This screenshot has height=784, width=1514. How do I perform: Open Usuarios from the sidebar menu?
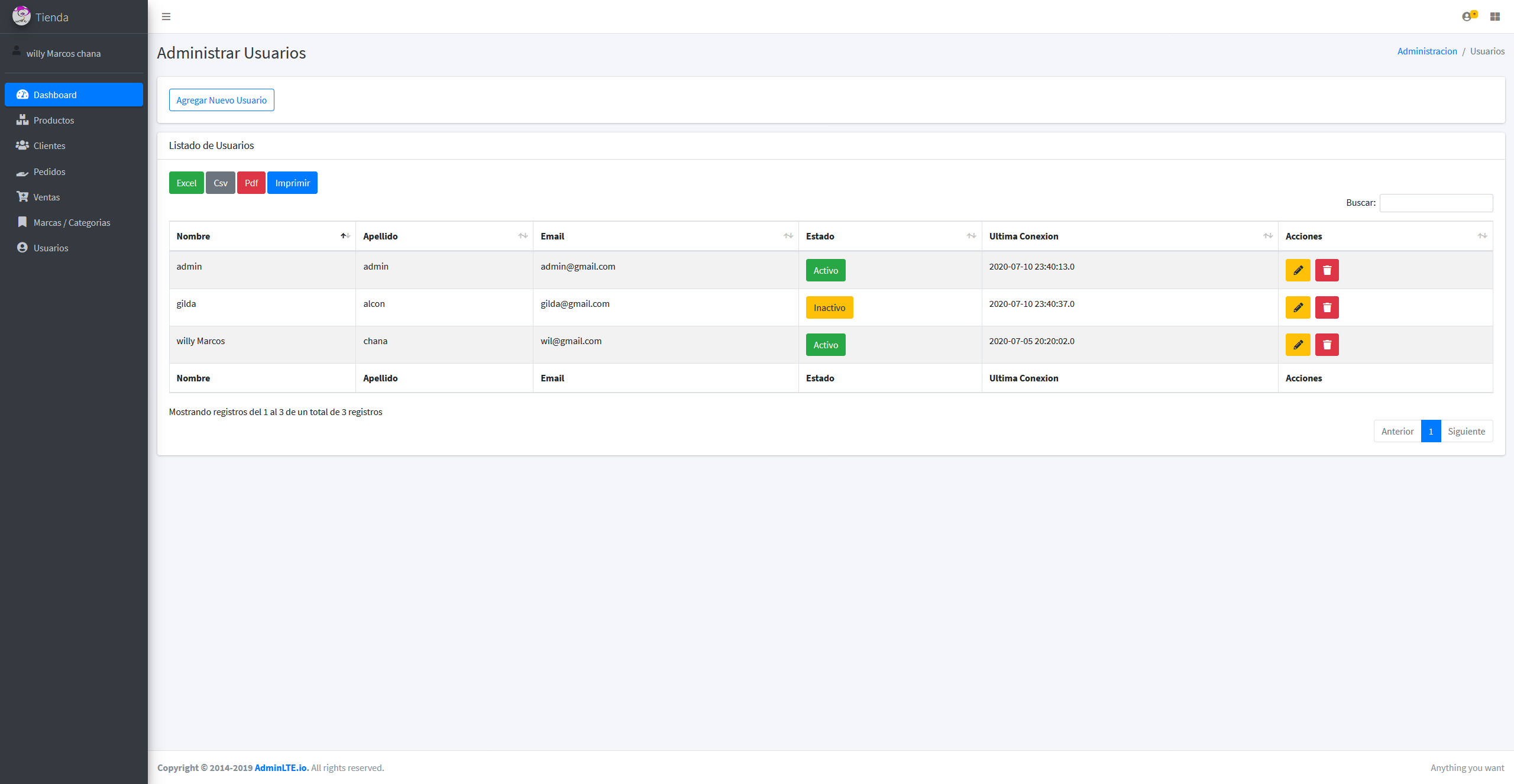click(50, 248)
